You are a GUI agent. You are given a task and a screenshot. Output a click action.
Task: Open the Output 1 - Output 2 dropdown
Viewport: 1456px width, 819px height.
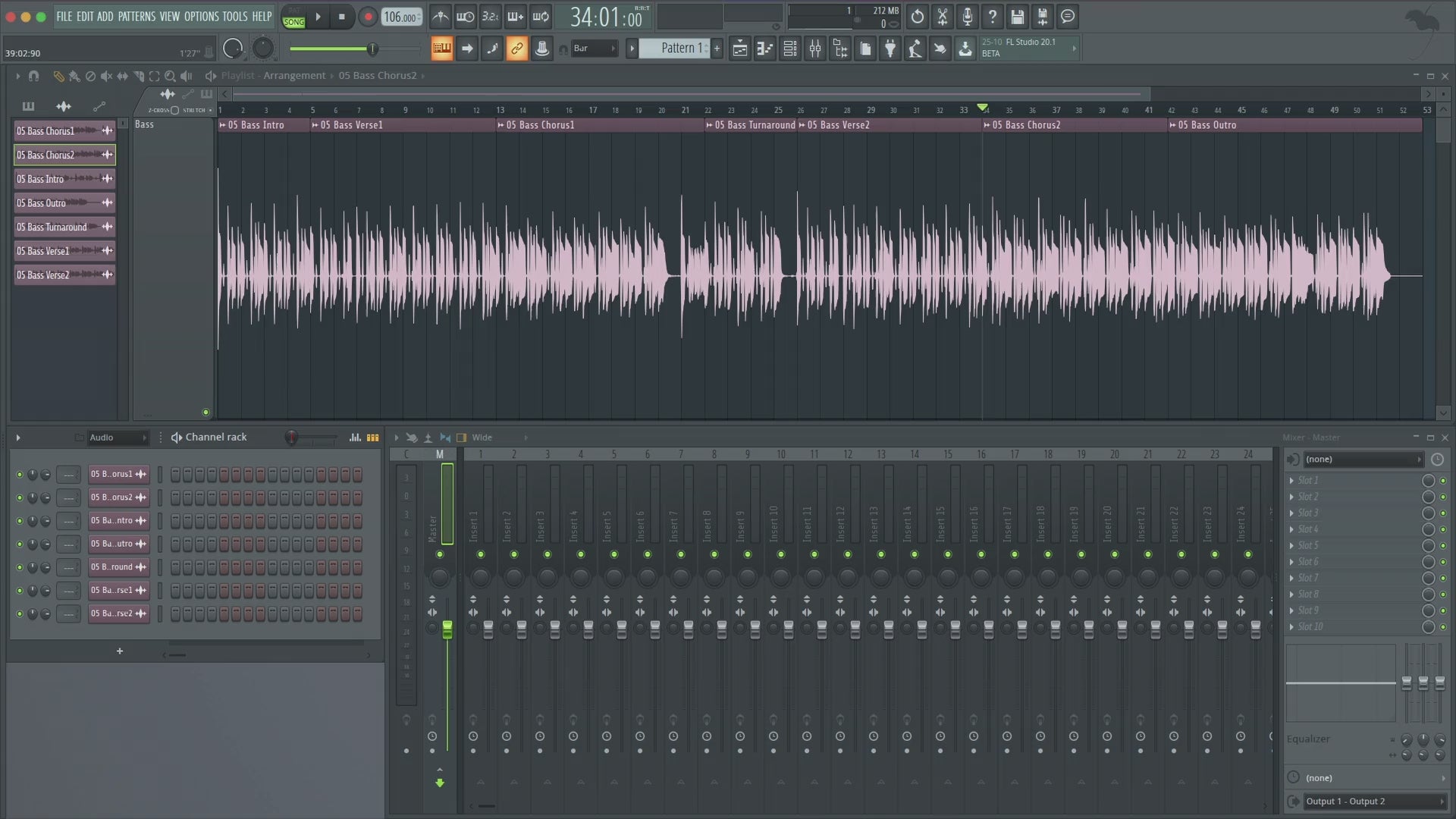(1374, 802)
